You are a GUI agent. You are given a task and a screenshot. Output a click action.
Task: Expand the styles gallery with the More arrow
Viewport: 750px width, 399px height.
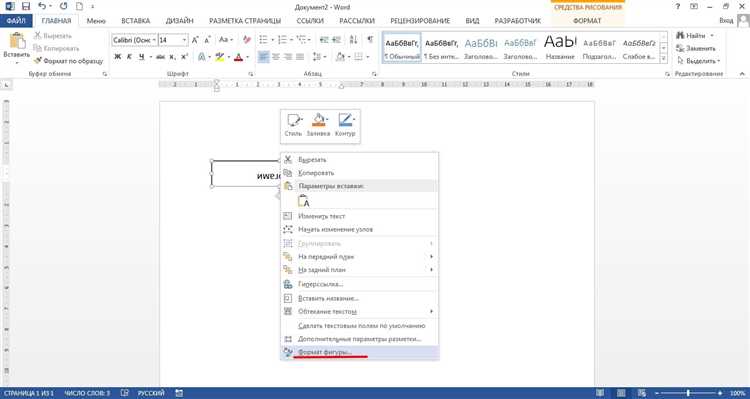coord(663,59)
